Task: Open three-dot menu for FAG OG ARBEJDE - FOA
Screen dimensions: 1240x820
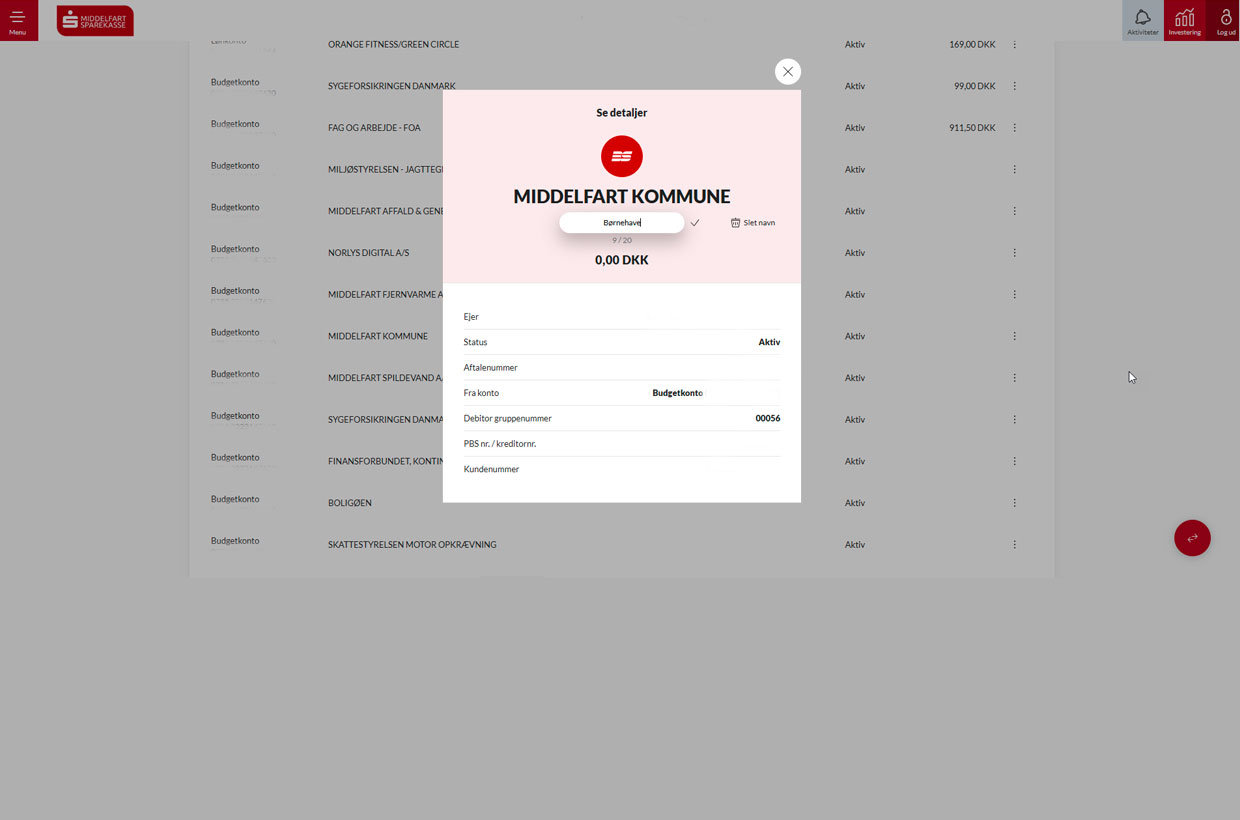Action: click(1015, 128)
